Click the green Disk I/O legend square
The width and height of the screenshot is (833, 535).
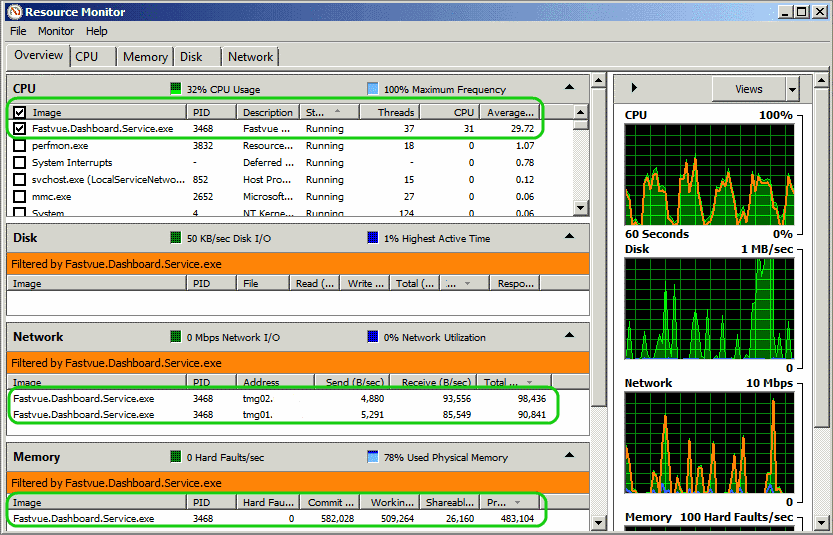[x=175, y=237]
